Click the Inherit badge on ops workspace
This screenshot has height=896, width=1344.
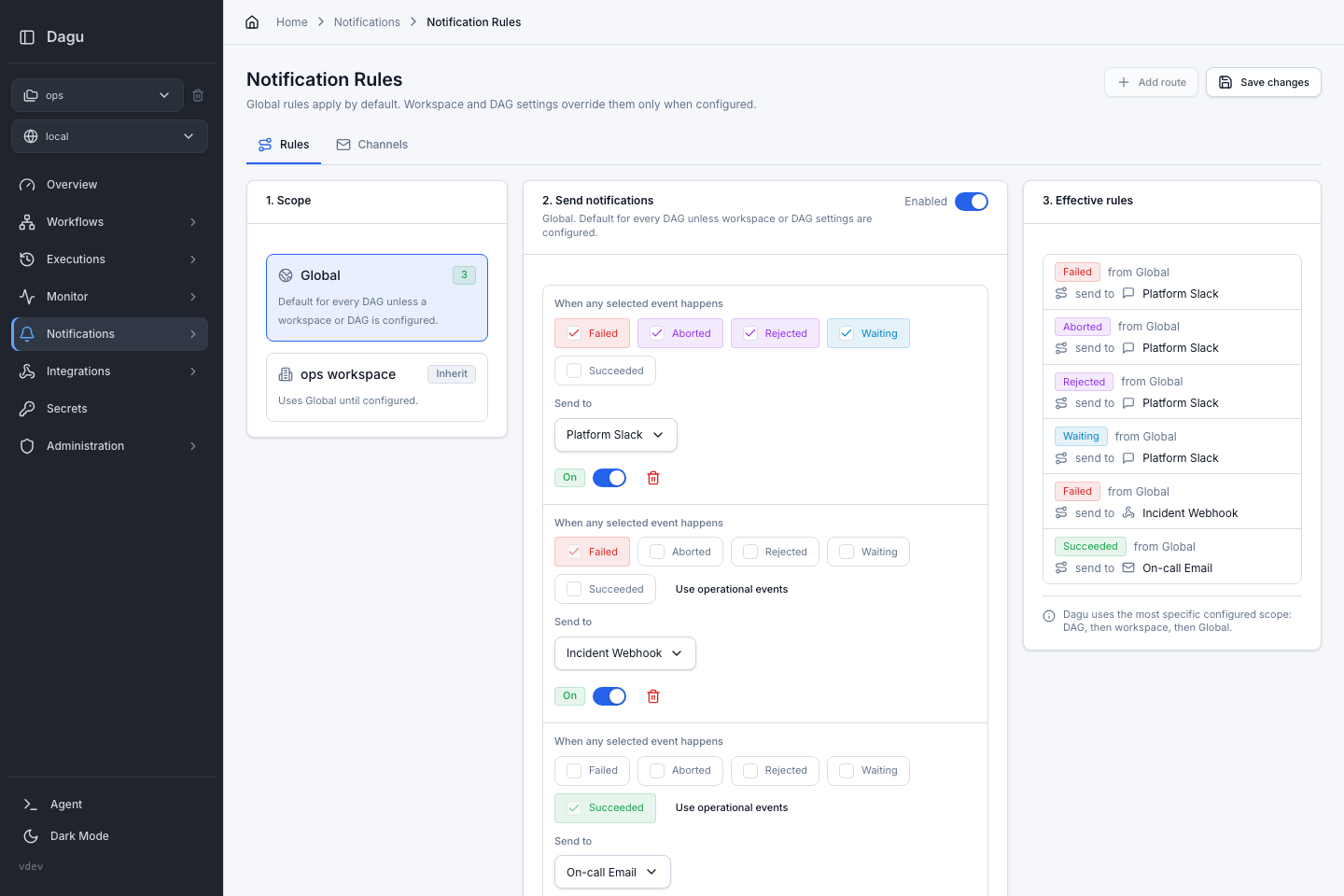tap(452, 374)
